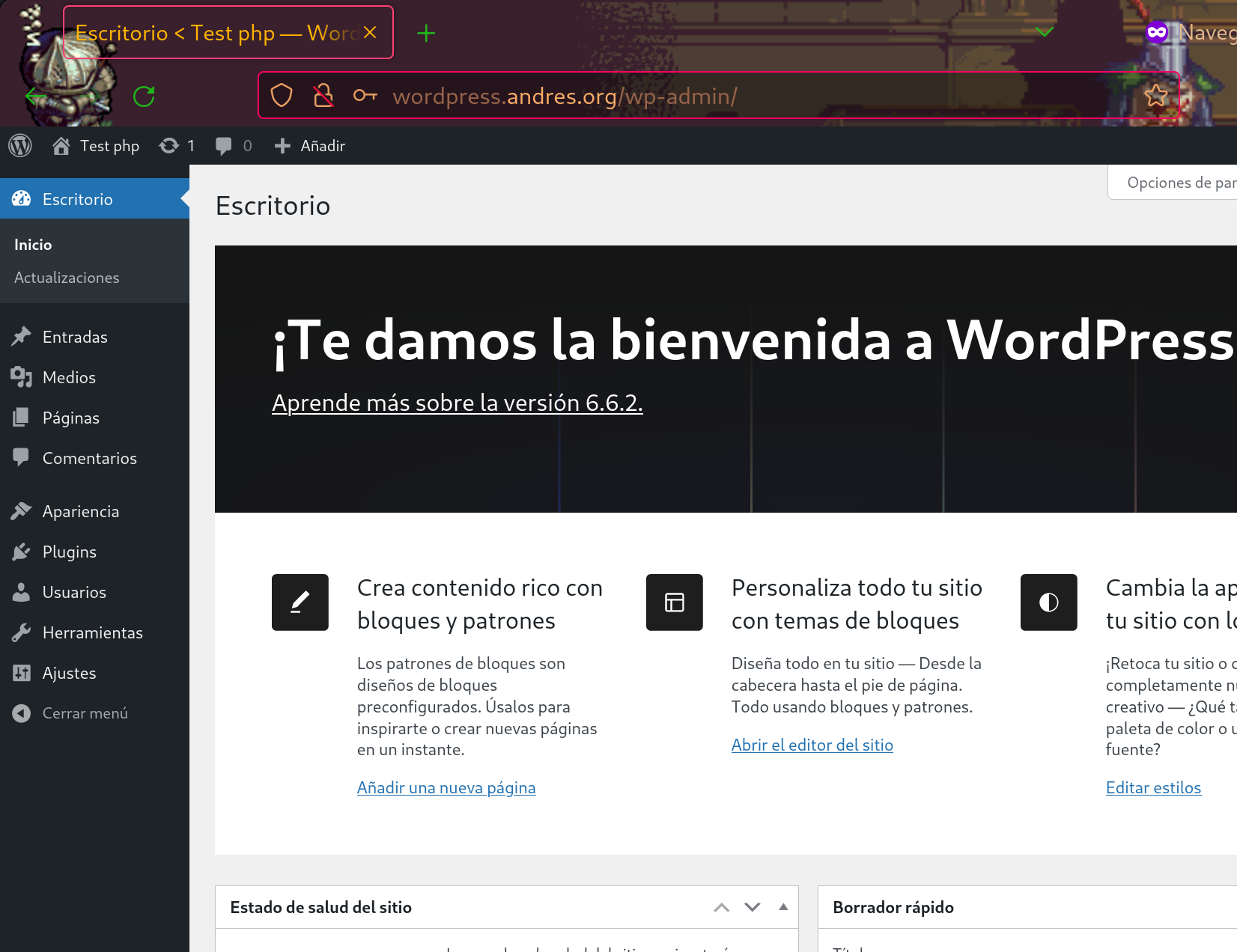Open Inicio submenu item
This screenshot has width=1237, height=952.
[x=33, y=245]
